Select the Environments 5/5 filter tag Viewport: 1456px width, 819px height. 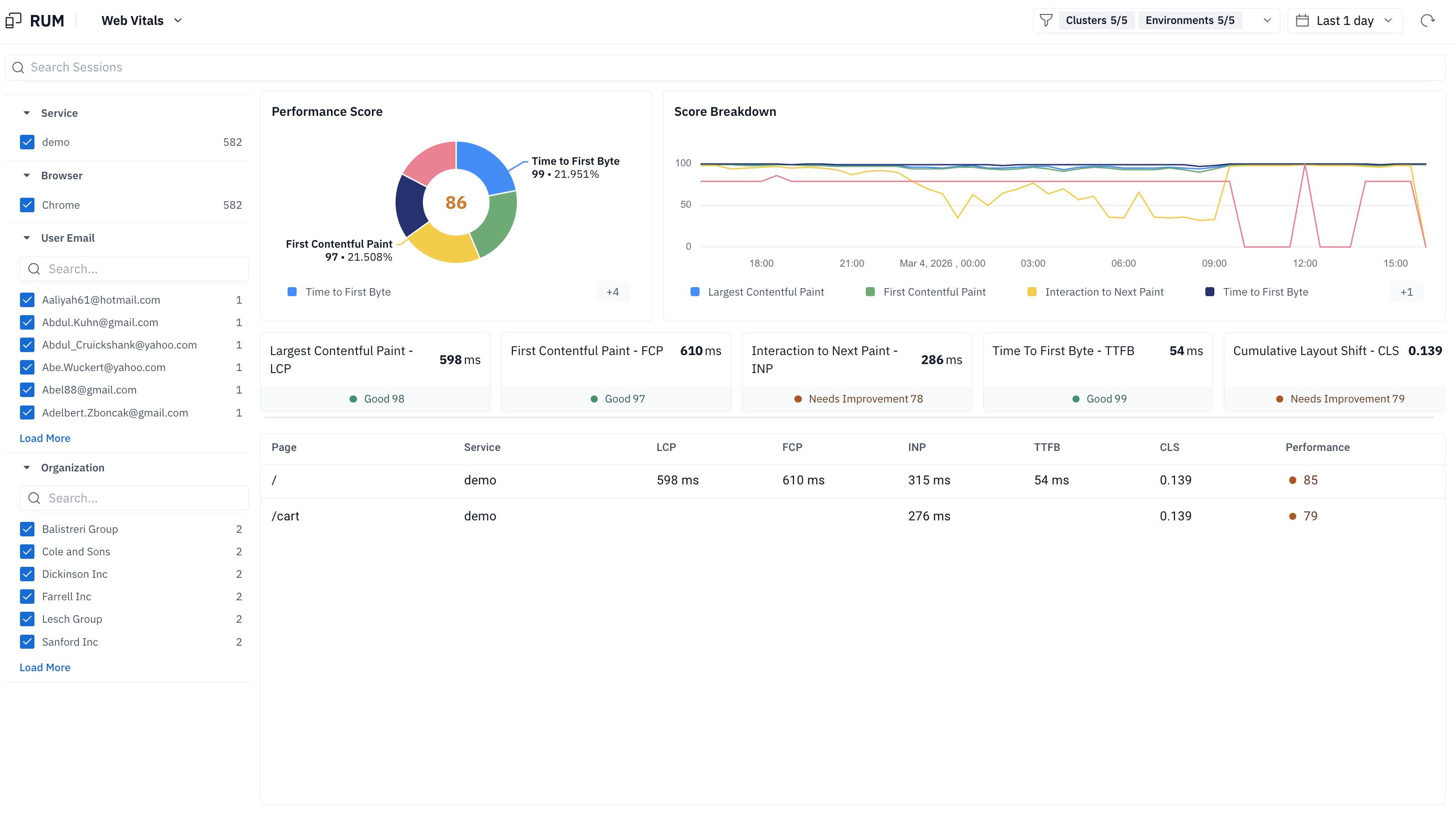[x=1189, y=20]
